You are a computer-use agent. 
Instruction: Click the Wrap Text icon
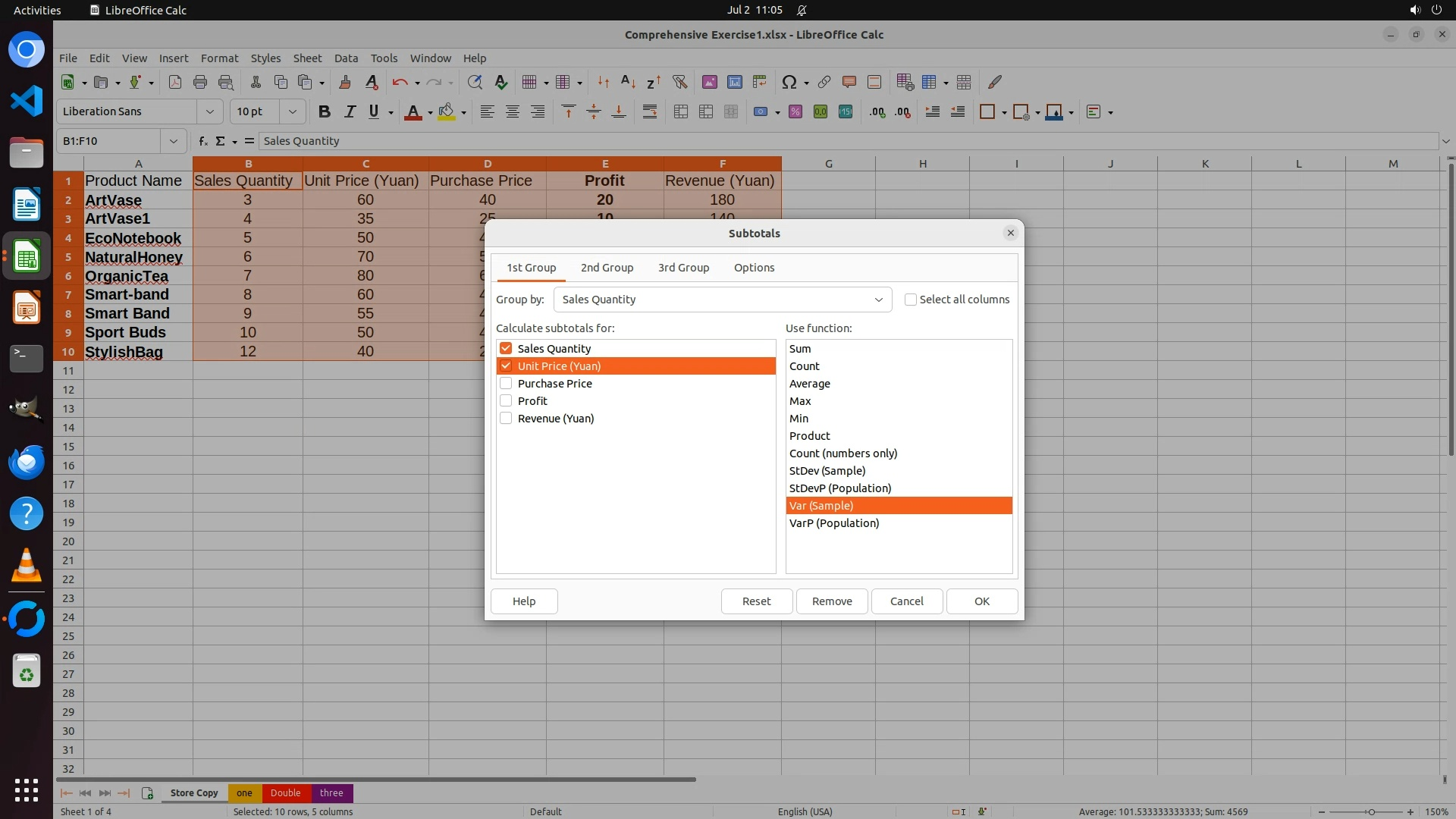(x=650, y=111)
